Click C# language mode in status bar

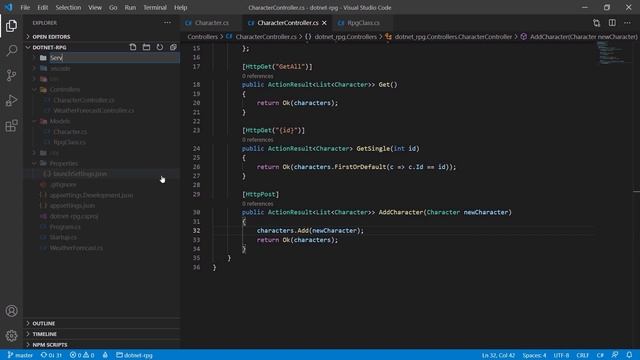click(600, 355)
